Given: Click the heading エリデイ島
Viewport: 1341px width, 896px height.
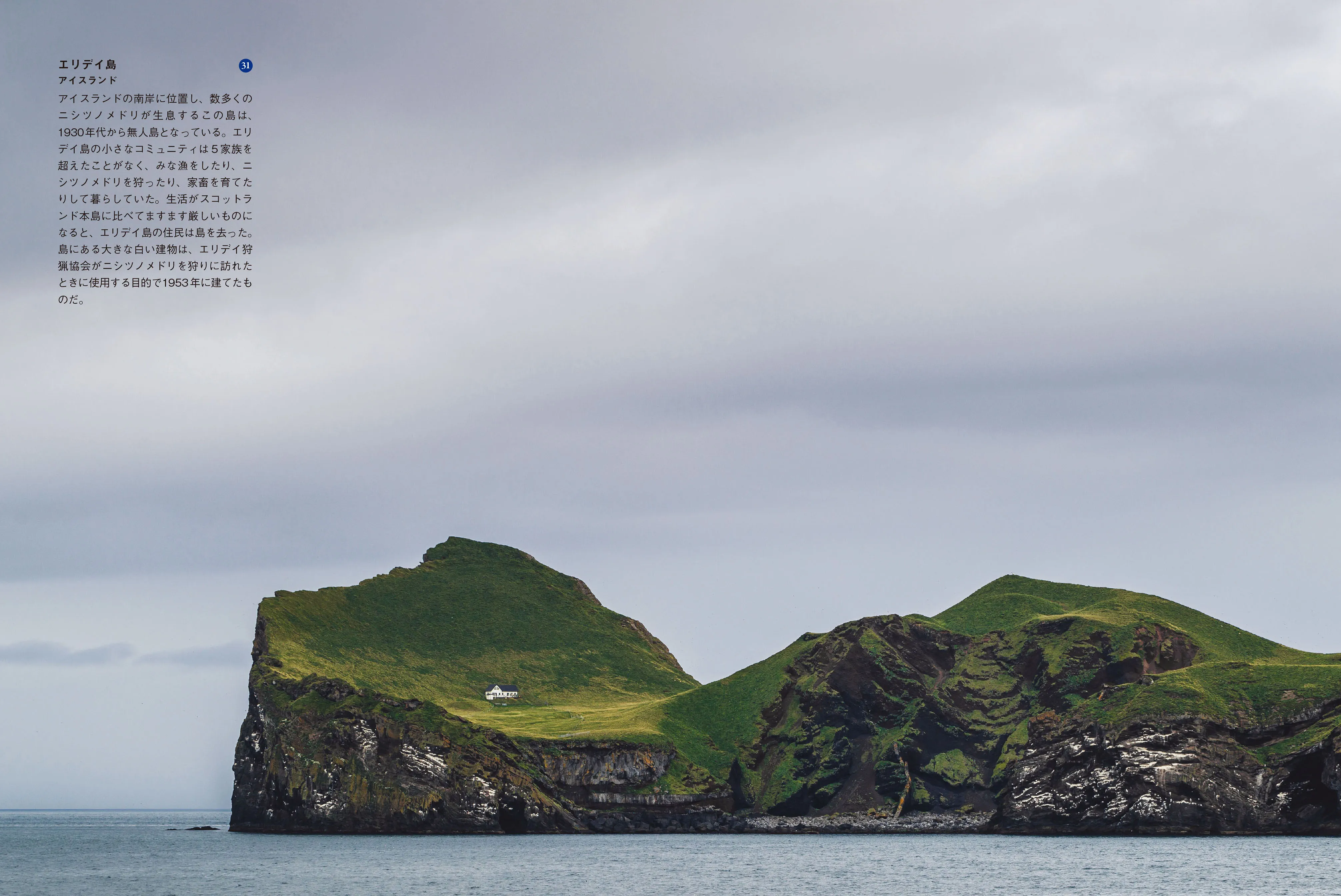Looking at the screenshot, I should pyautogui.click(x=87, y=65).
